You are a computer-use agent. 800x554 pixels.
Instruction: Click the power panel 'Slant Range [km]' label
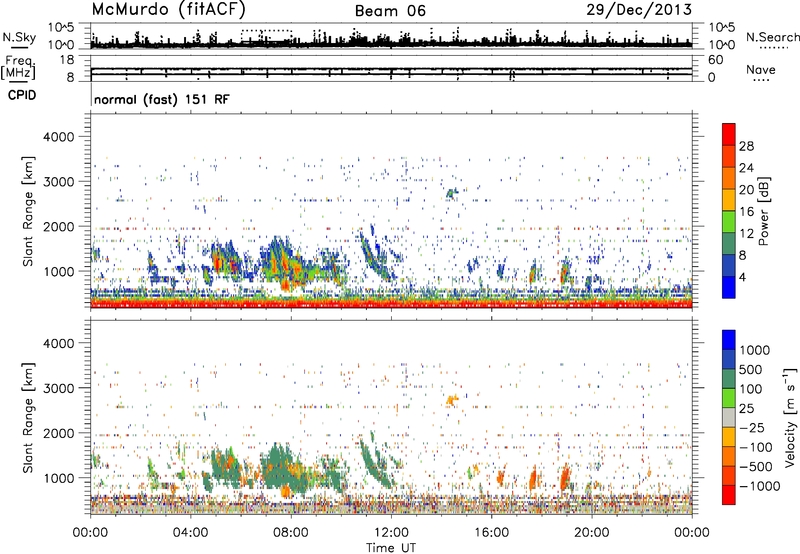point(28,211)
